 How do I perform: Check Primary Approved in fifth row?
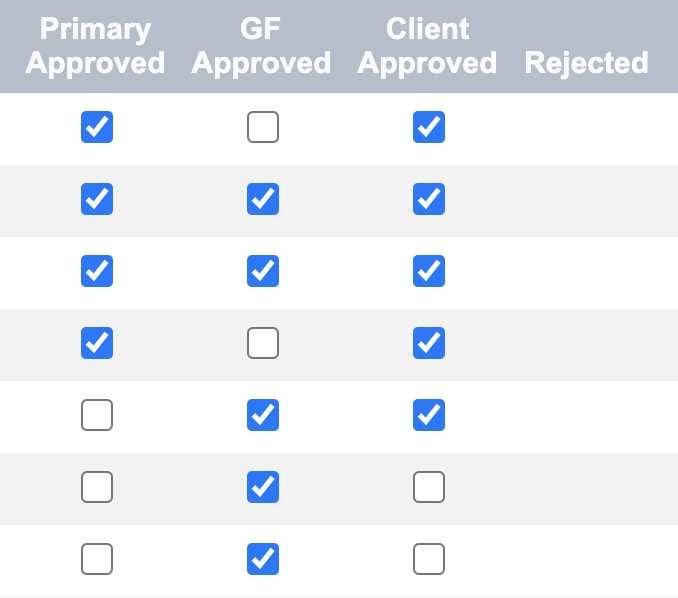pyautogui.click(x=97, y=415)
